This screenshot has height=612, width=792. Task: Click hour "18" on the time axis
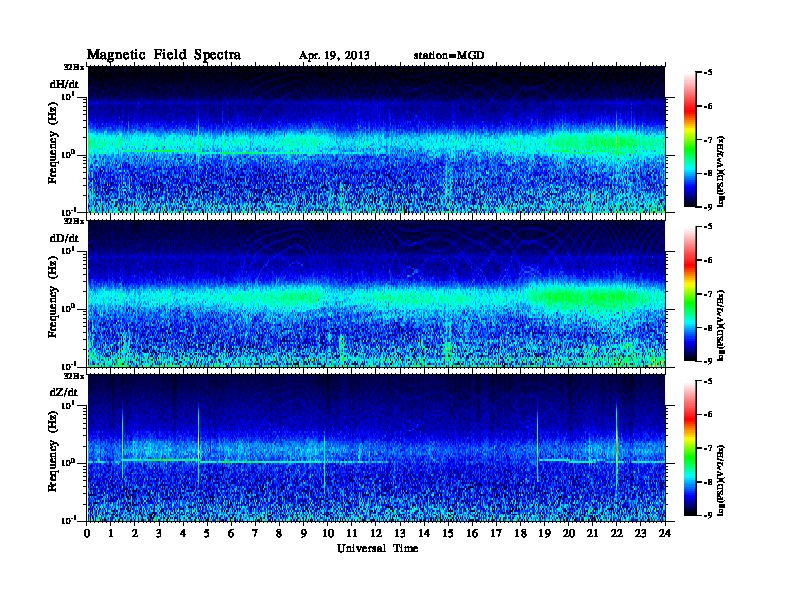point(520,534)
